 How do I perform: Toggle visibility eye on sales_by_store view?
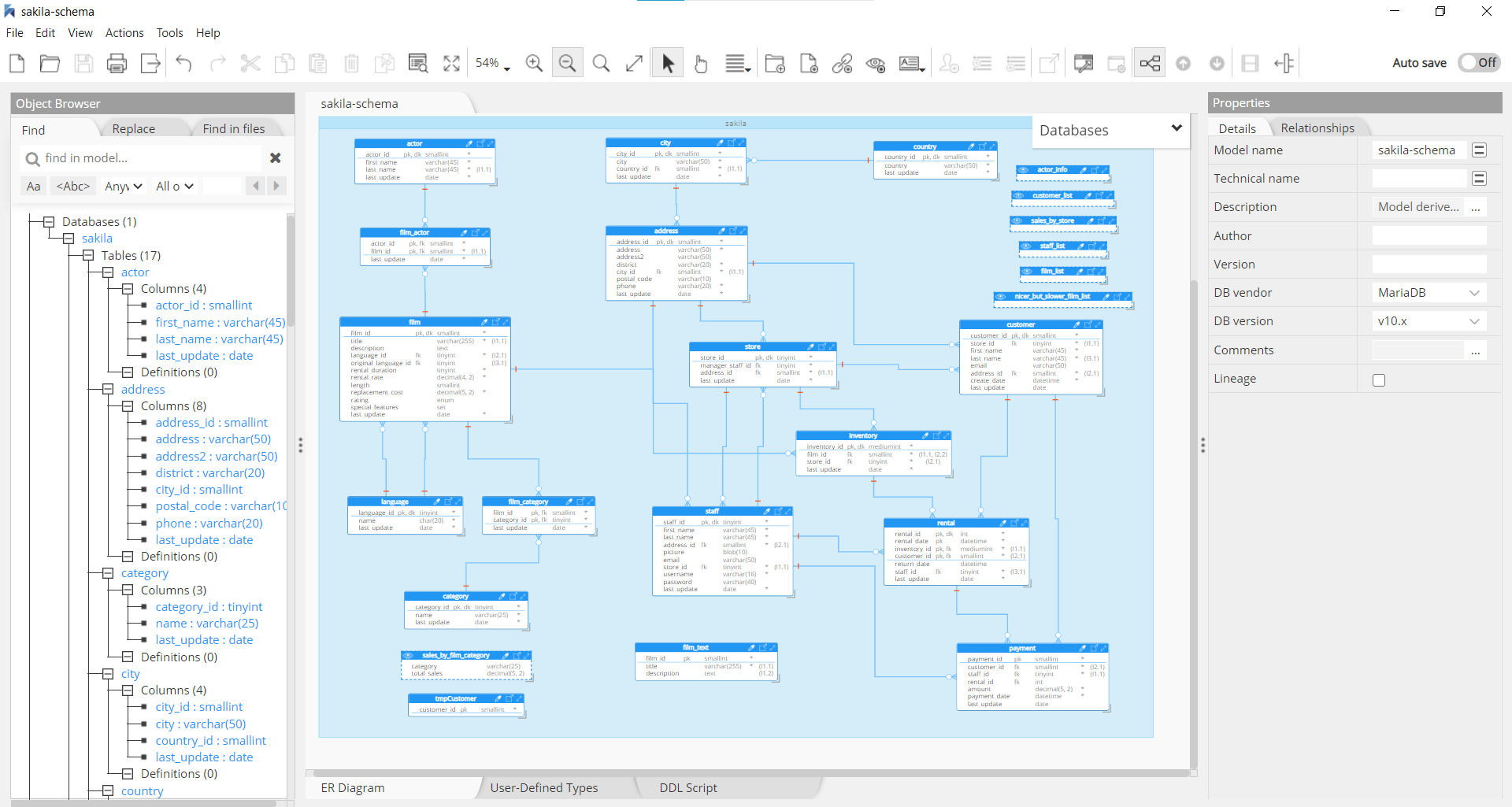point(1017,220)
